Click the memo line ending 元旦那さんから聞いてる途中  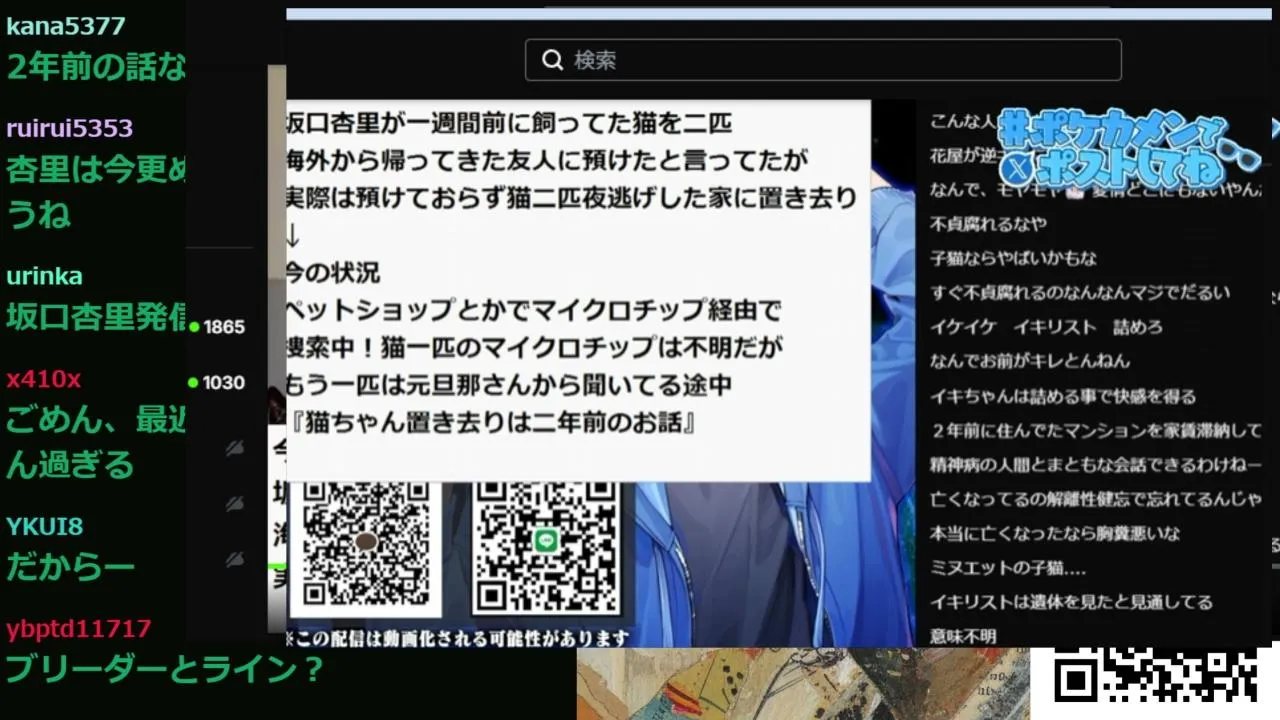click(509, 385)
